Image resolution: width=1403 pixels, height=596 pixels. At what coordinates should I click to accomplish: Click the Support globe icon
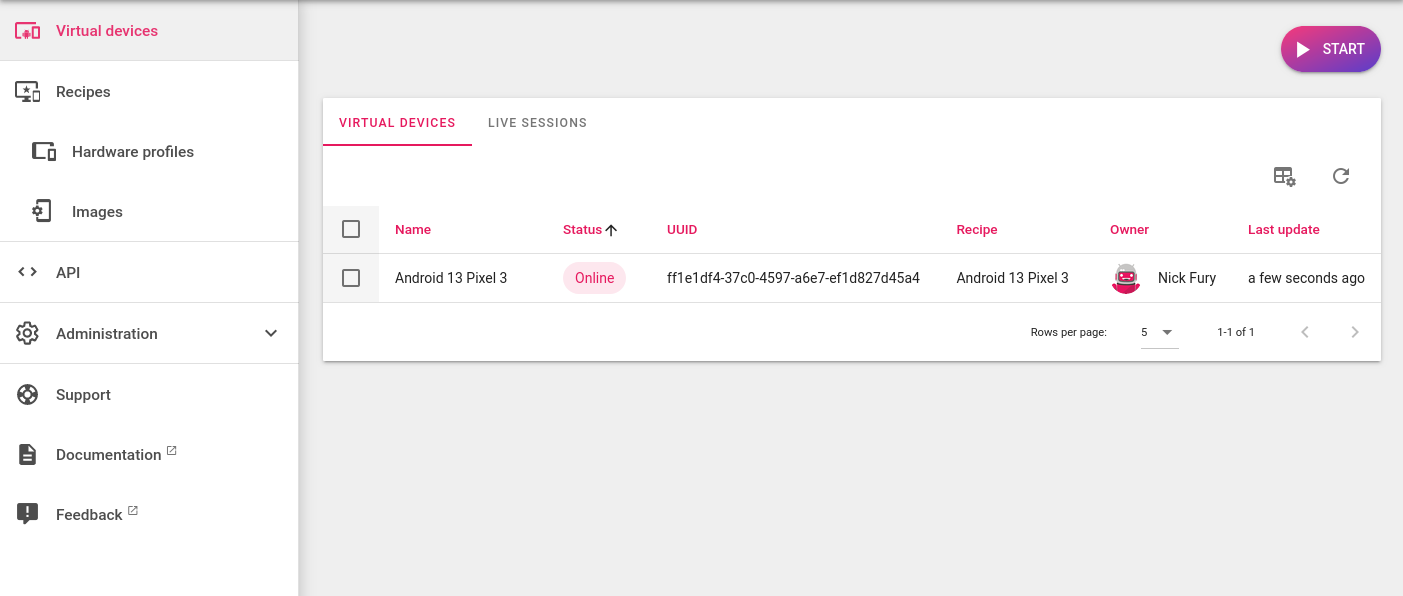[x=27, y=394]
